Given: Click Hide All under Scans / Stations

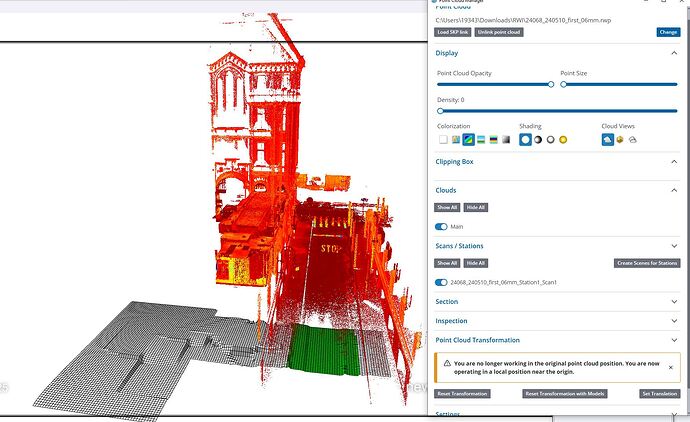Looking at the screenshot, I should coord(475,263).
